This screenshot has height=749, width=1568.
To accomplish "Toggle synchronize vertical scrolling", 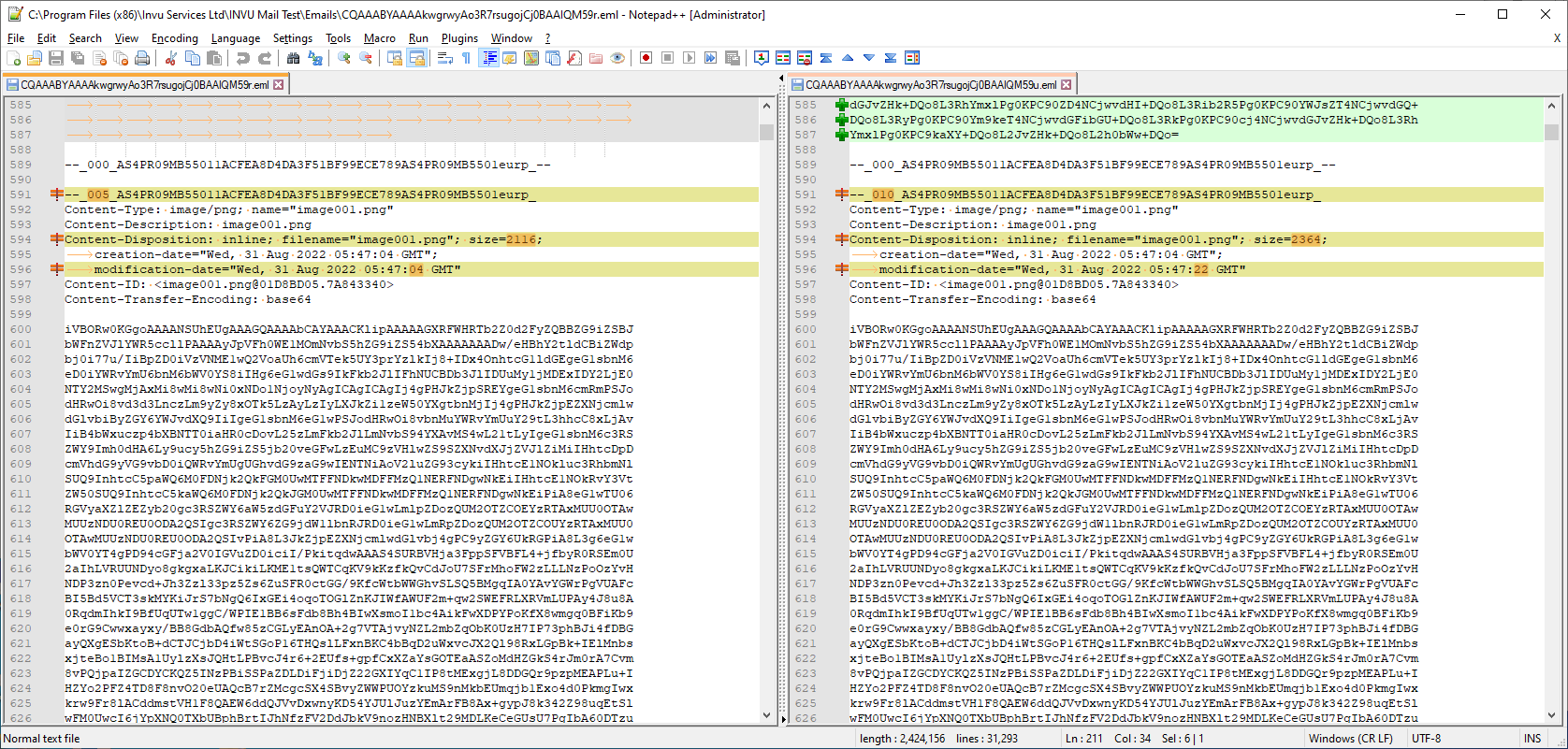I will coord(395,58).
